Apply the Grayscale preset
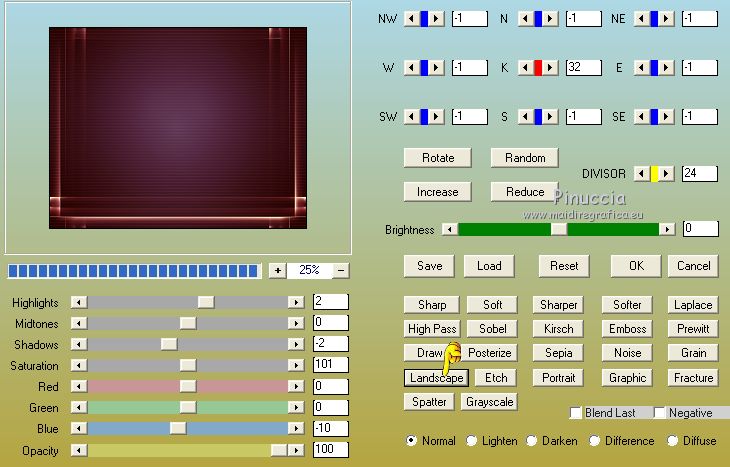The width and height of the screenshot is (730, 467). tap(489, 402)
